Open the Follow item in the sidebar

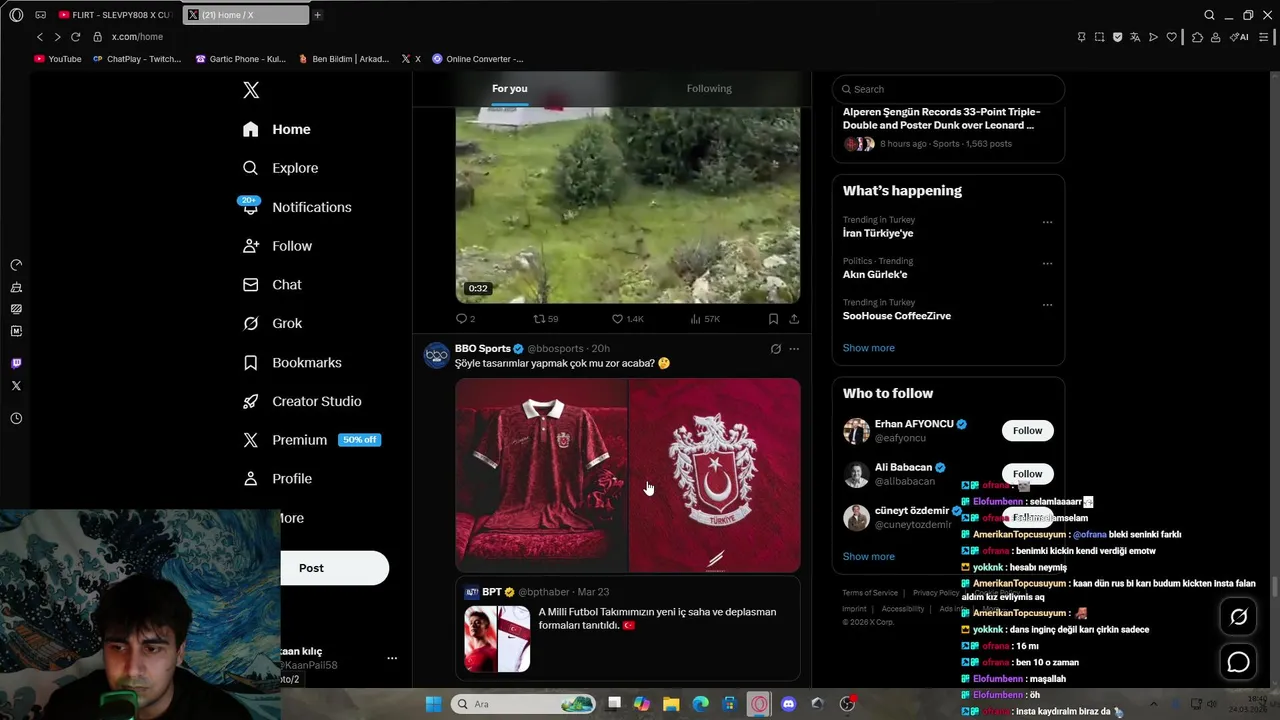(x=278, y=246)
